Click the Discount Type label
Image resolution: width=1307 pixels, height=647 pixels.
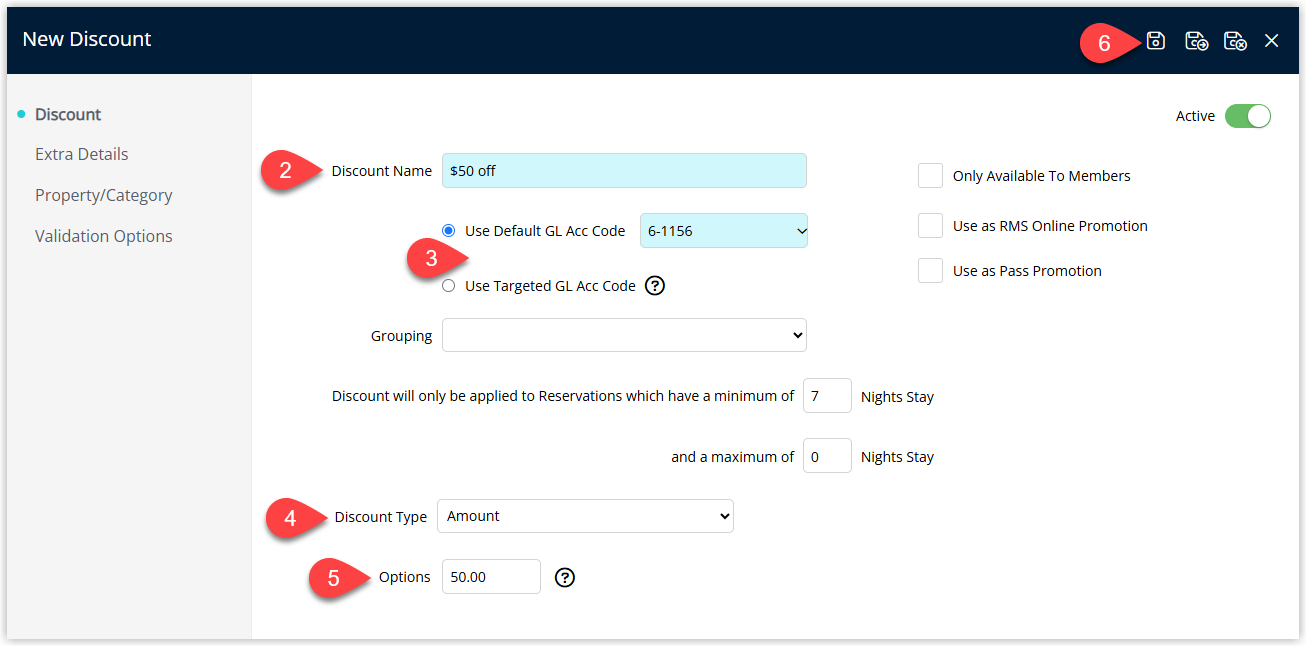click(381, 517)
